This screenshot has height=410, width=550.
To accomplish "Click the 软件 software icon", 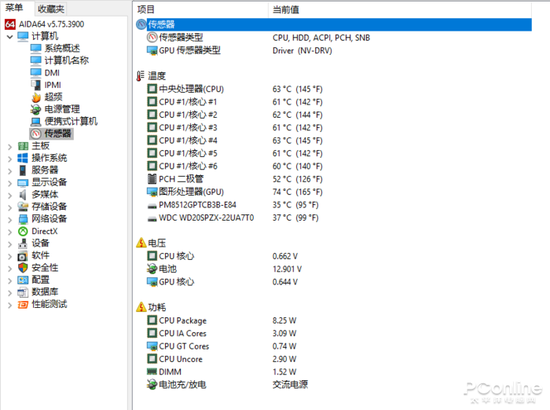I will point(23,256).
